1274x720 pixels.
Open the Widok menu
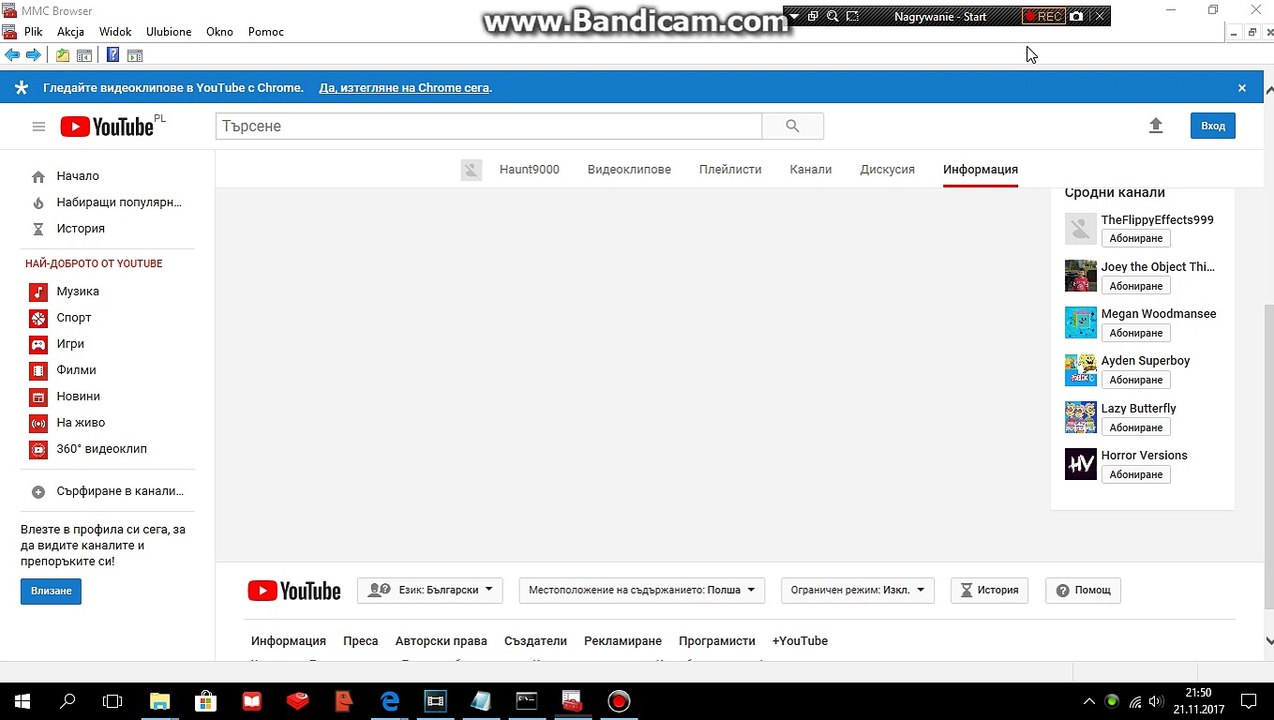coord(115,32)
